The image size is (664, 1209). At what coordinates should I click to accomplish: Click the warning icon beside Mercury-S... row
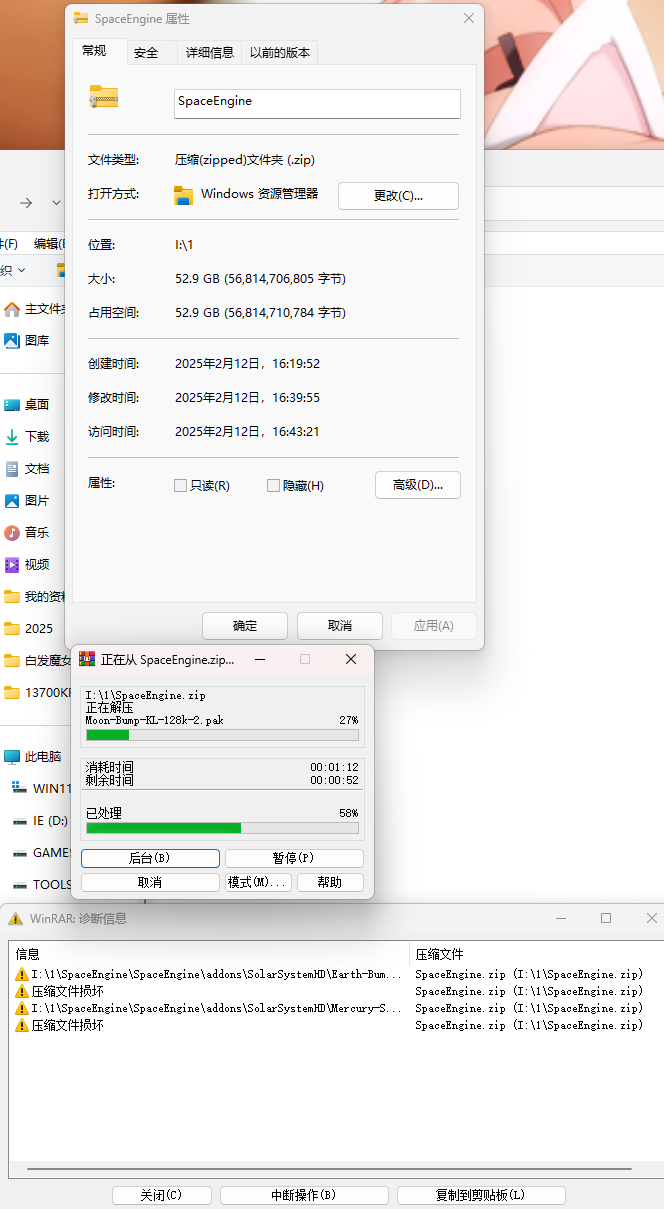coord(21,1008)
